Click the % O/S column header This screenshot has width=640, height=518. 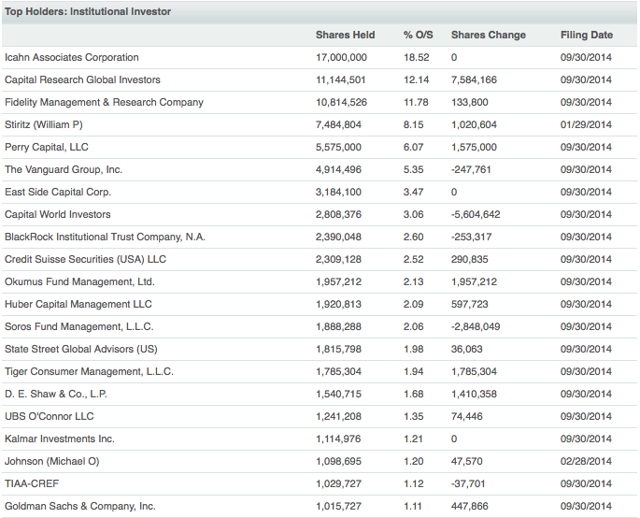coord(418,35)
